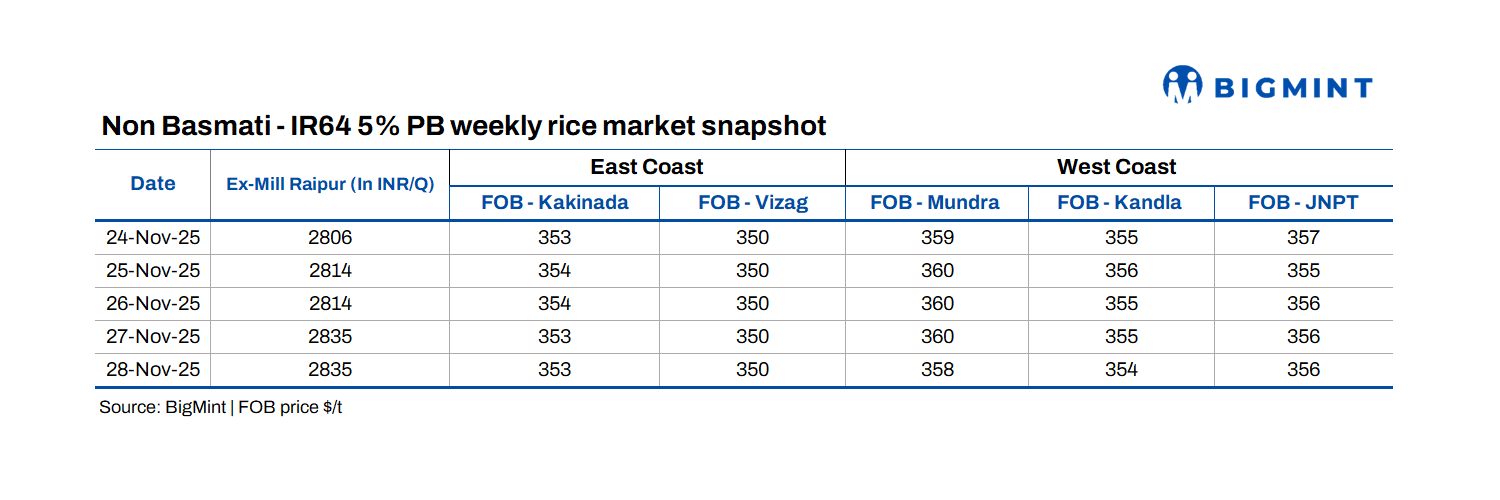Screen dimensions: 1500x500
Task: Click the FOB - Kandla column header
Action: (x=1119, y=203)
